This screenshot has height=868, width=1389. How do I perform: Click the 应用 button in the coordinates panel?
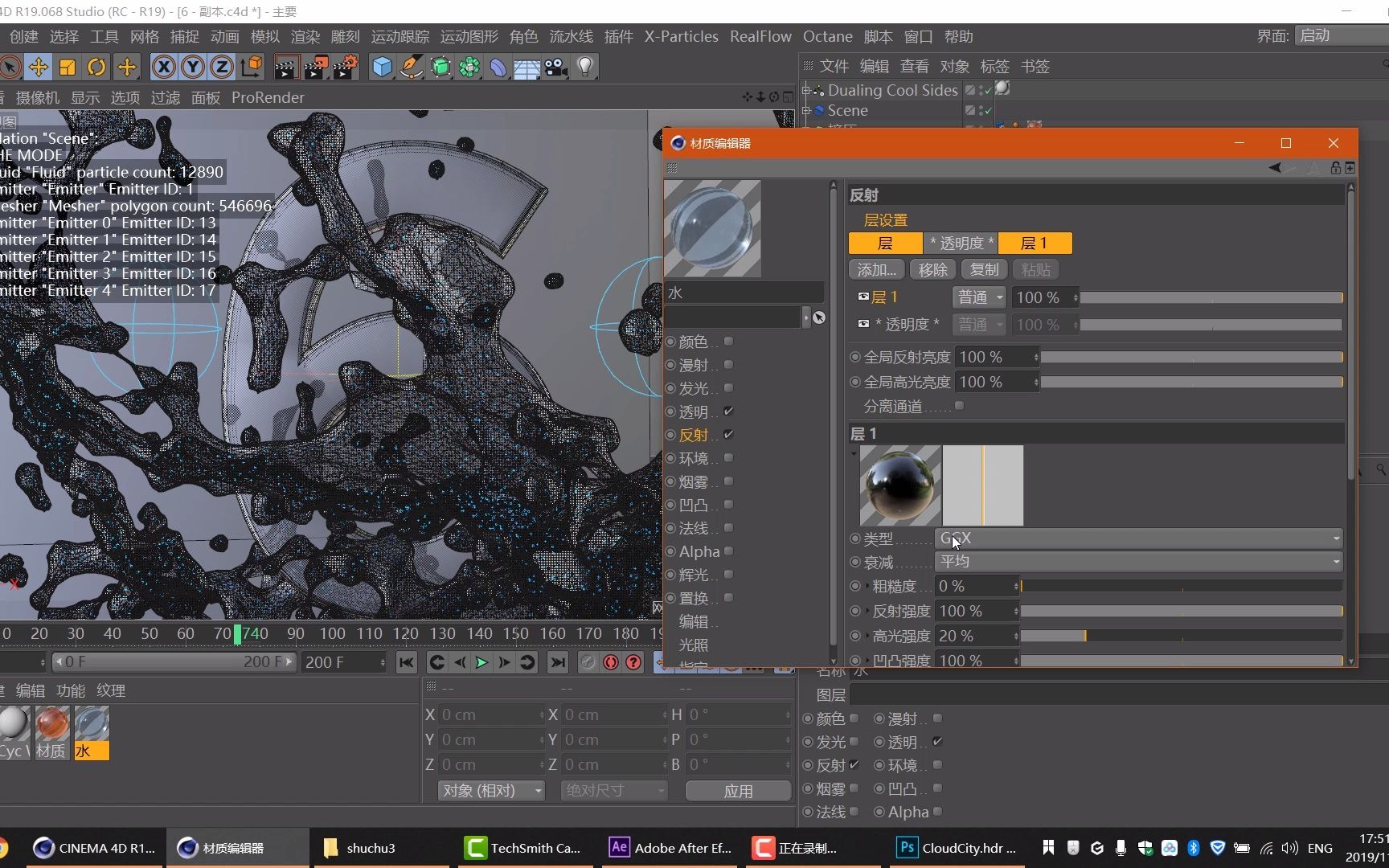click(x=736, y=791)
